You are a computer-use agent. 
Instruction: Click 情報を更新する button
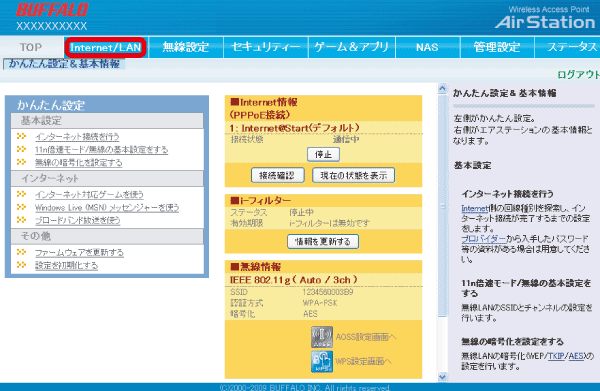(x=323, y=242)
